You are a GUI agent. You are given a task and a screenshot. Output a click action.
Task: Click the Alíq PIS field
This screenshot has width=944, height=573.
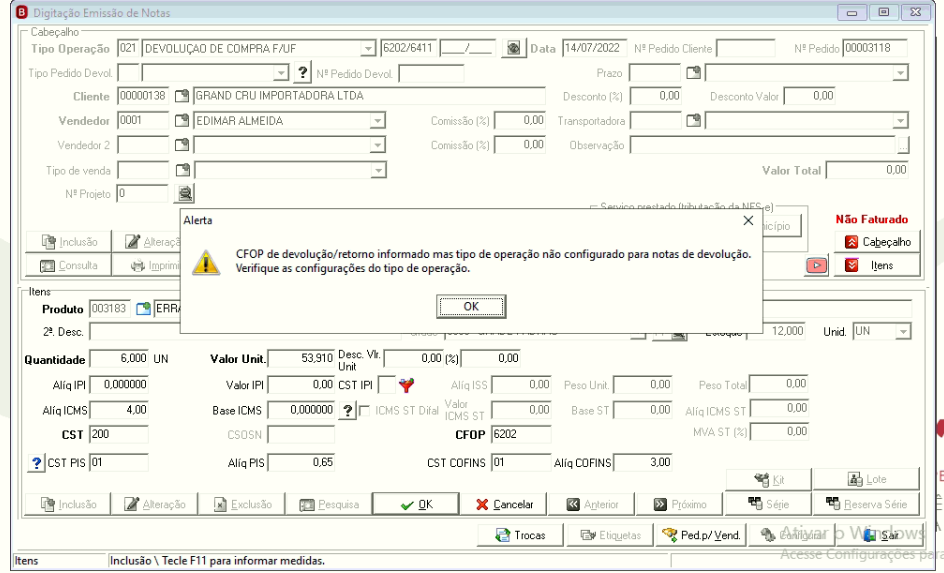coord(301,463)
